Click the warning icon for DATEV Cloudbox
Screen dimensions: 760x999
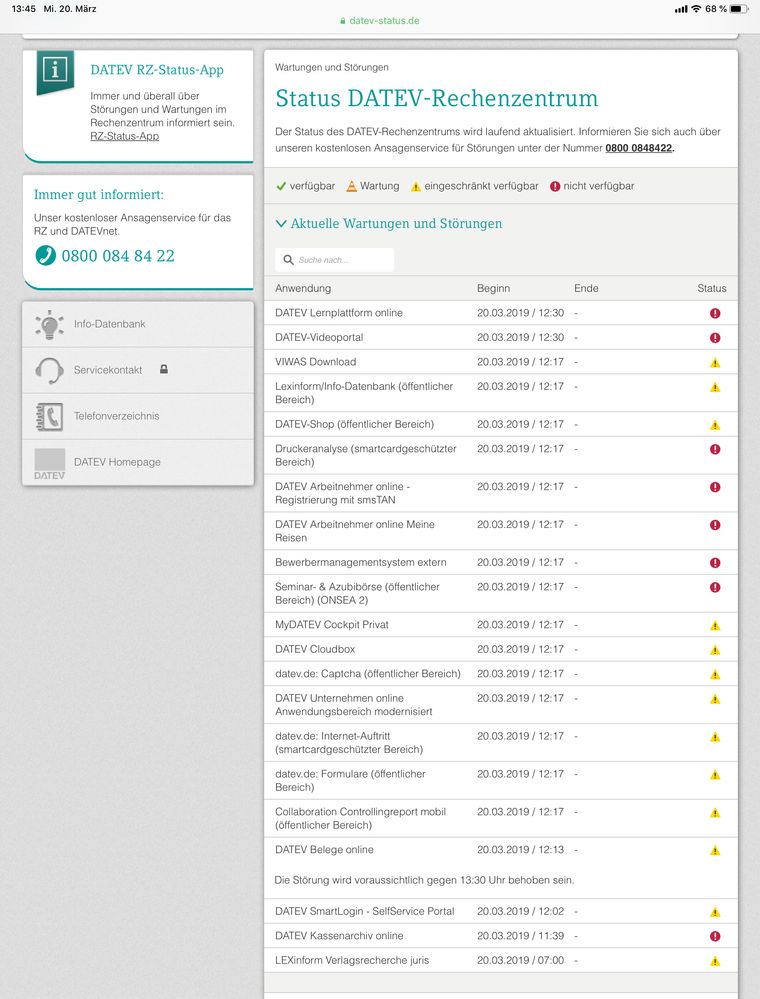point(715,650)
